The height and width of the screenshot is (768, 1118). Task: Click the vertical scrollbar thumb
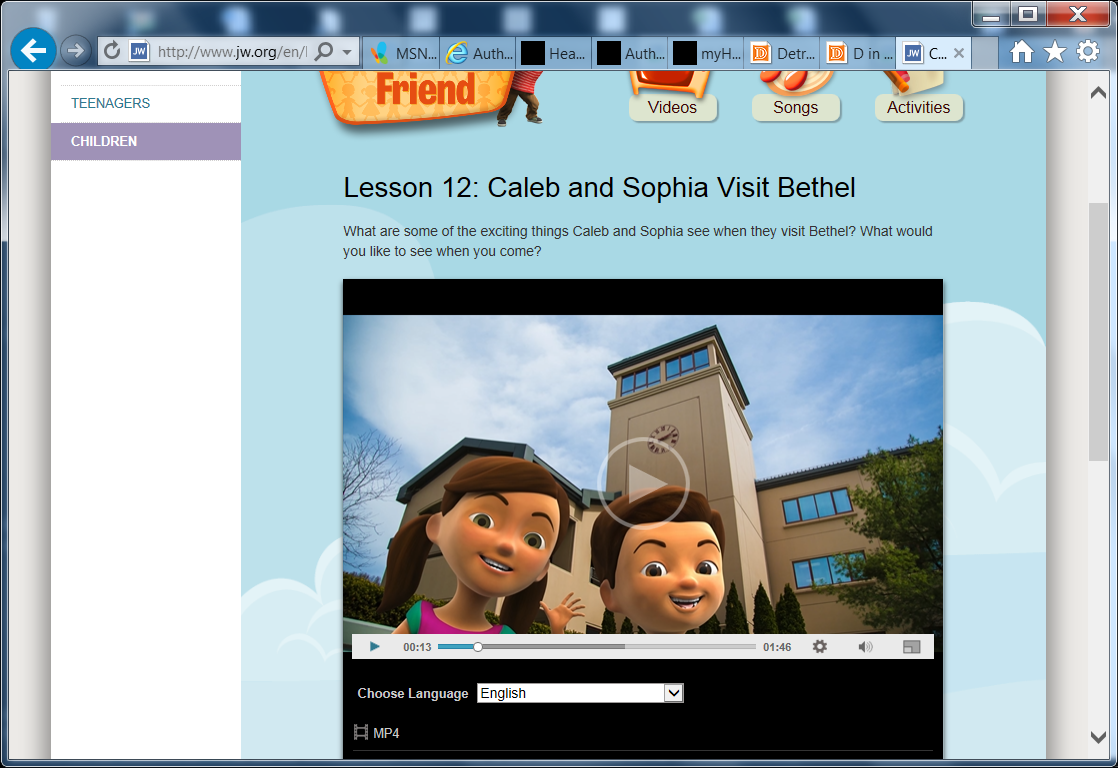tap(1098, 332)
